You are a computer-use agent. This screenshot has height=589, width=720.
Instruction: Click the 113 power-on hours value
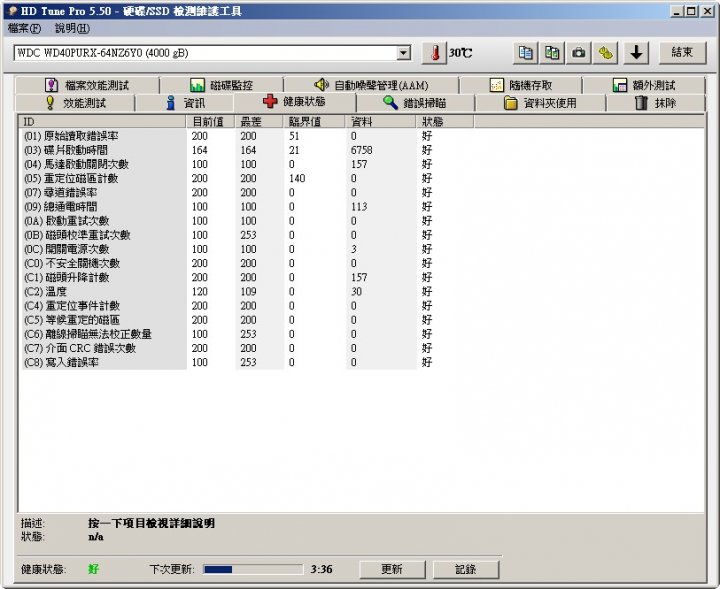[x=359, y=207]
